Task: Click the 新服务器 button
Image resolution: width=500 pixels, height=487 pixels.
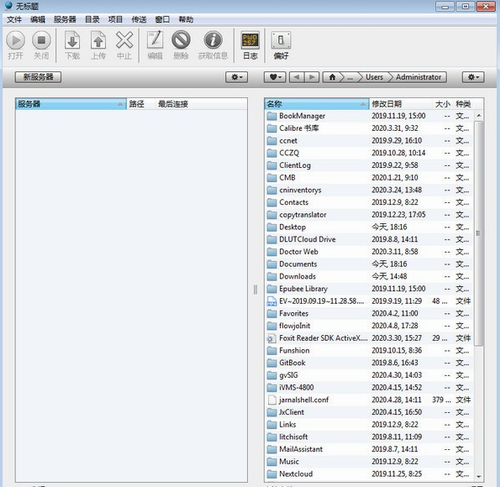Action: (x=38, y=77)
